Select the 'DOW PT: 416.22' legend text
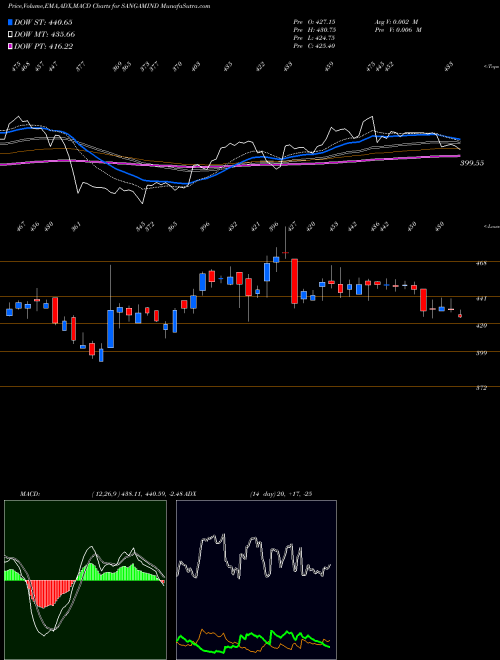Screen dimensions: 500x660 43,46
